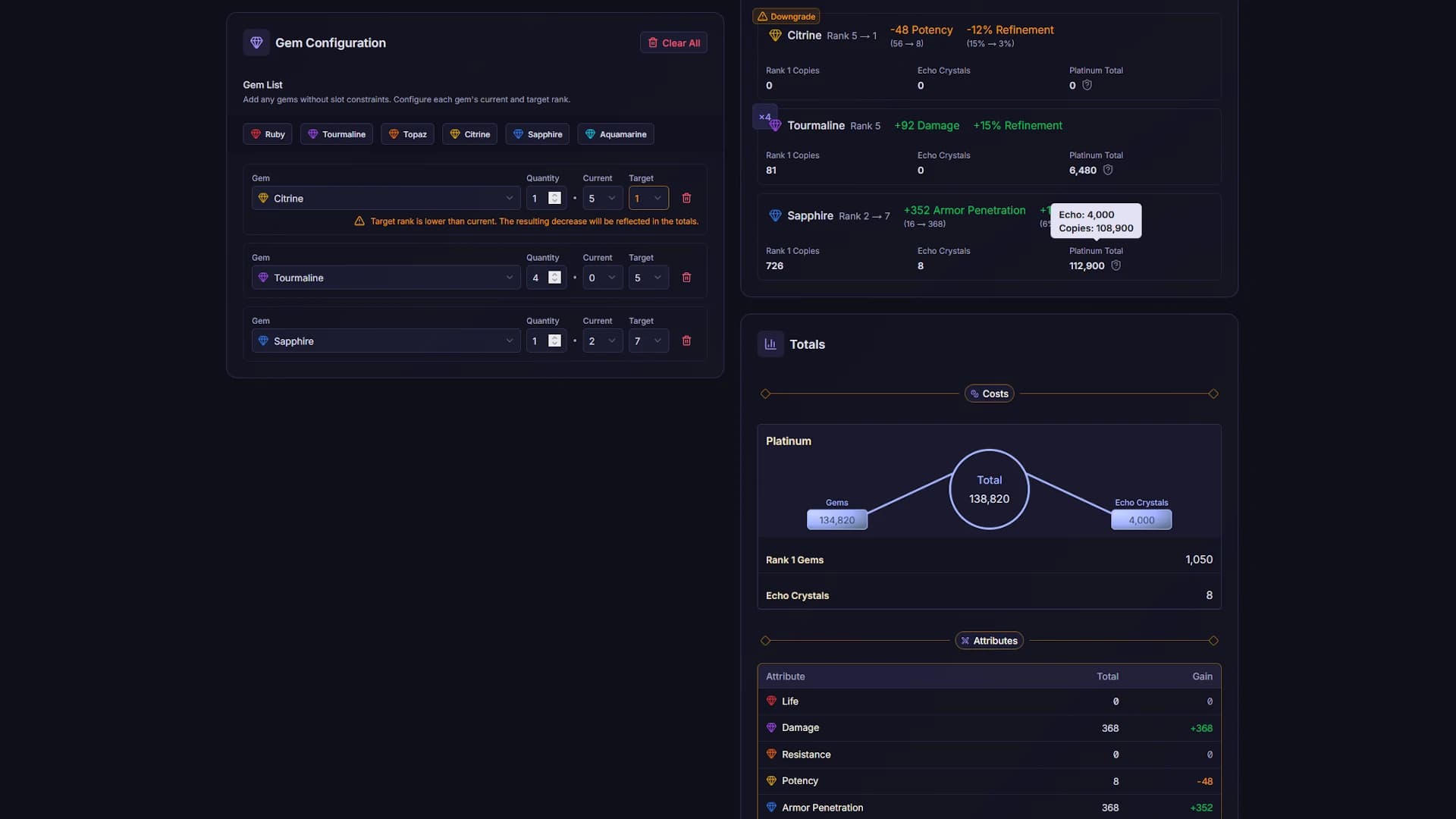Delete the Tourmaline gem row

pos(686,278)
